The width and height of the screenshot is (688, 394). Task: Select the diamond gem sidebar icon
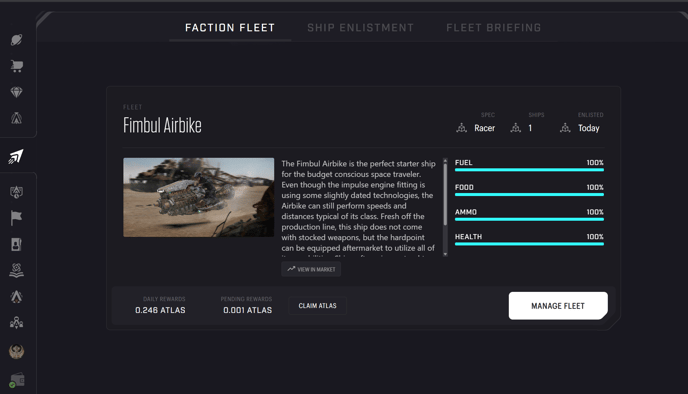[17, 92]
